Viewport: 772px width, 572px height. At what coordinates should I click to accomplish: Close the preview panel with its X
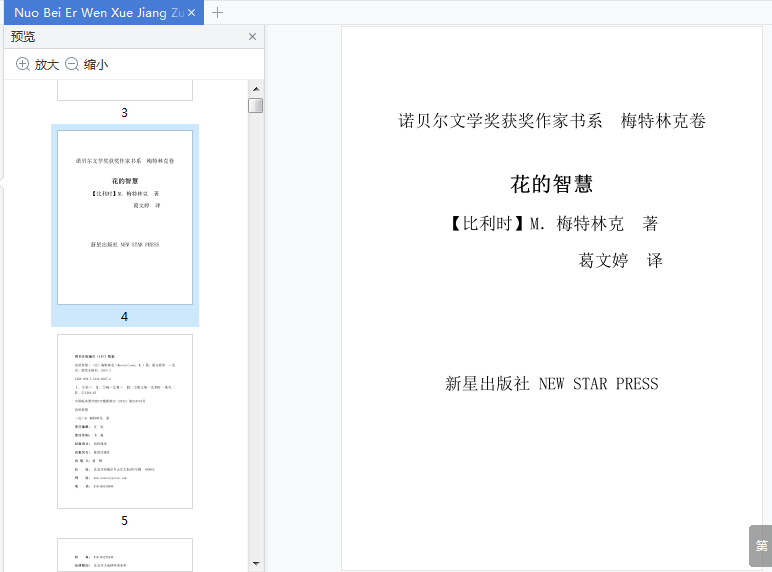pyautogui.click(x=253, y=36)
